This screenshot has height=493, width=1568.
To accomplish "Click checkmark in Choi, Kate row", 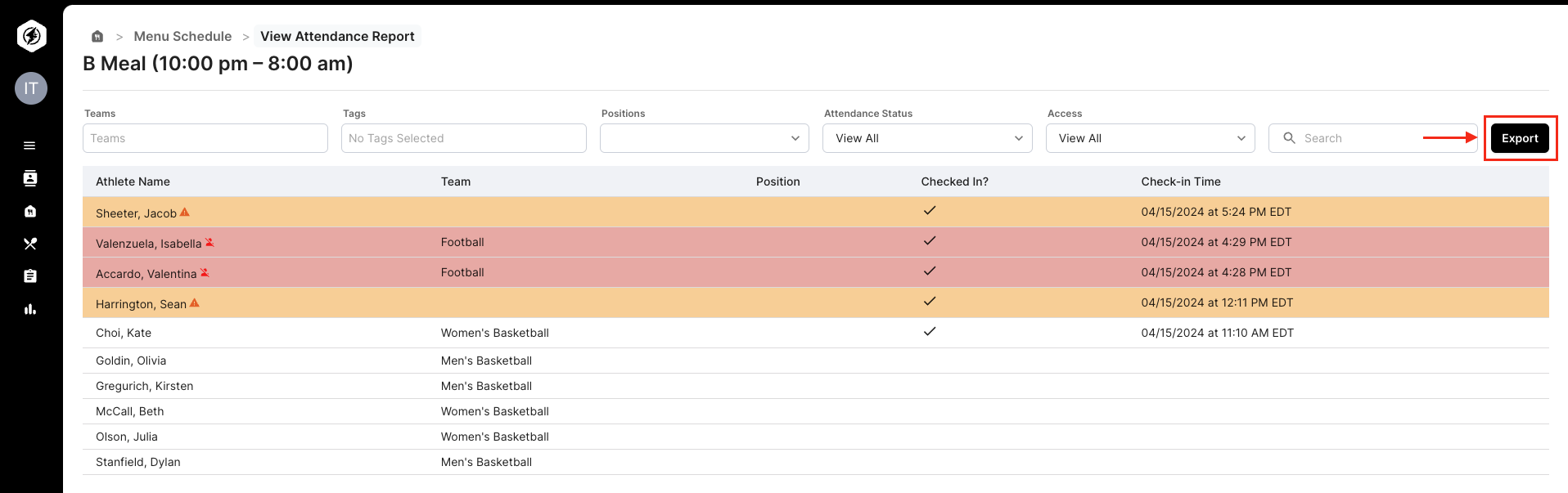I will click(930, 331).
